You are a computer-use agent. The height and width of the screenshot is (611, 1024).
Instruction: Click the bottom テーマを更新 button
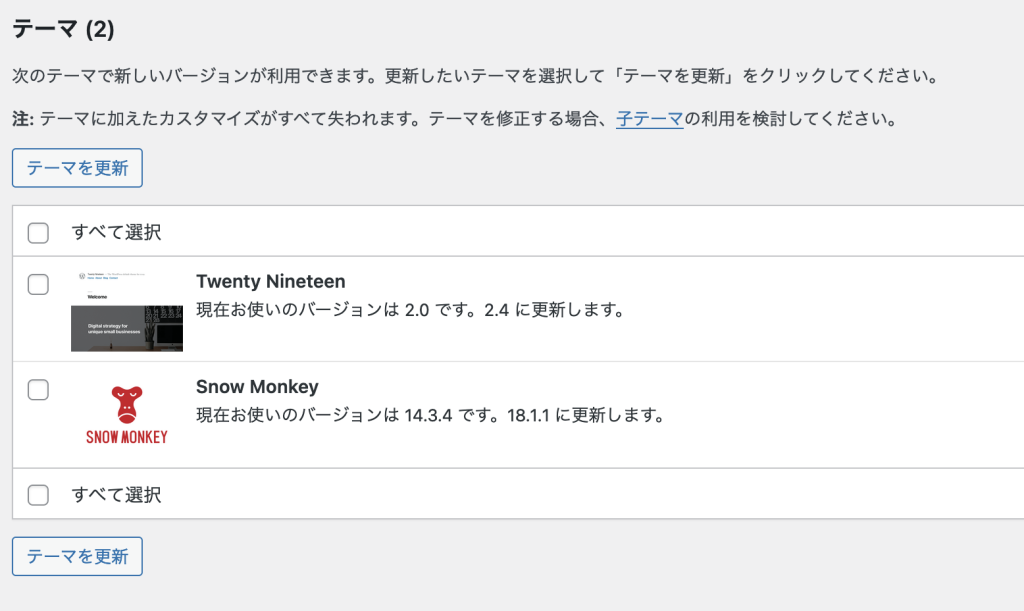pyautogui.click(x=77, y=556)
